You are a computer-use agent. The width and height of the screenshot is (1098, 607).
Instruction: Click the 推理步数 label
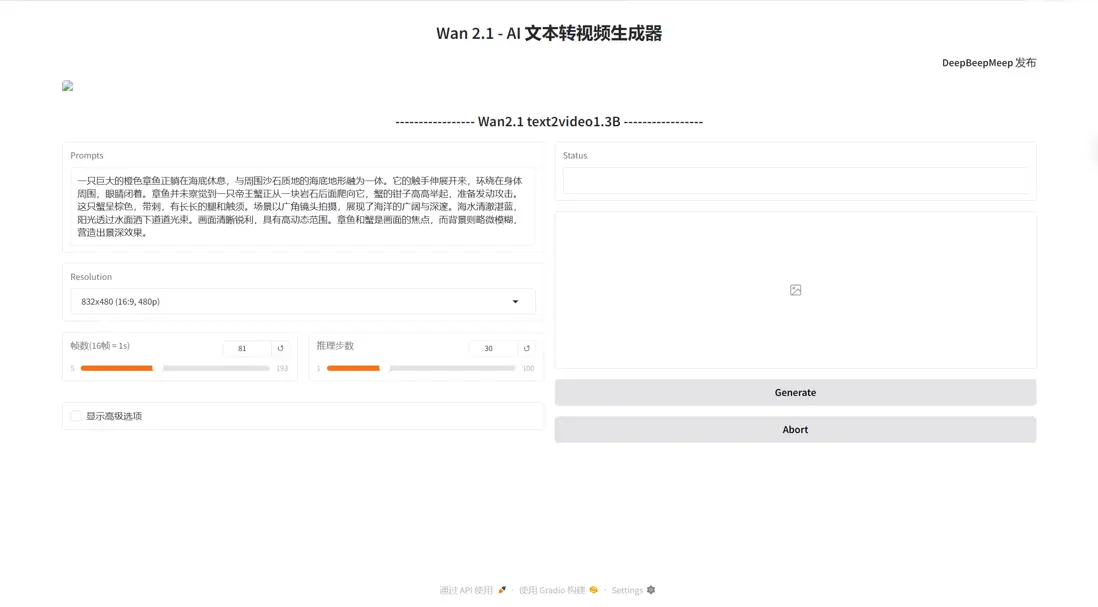point(335,345)
